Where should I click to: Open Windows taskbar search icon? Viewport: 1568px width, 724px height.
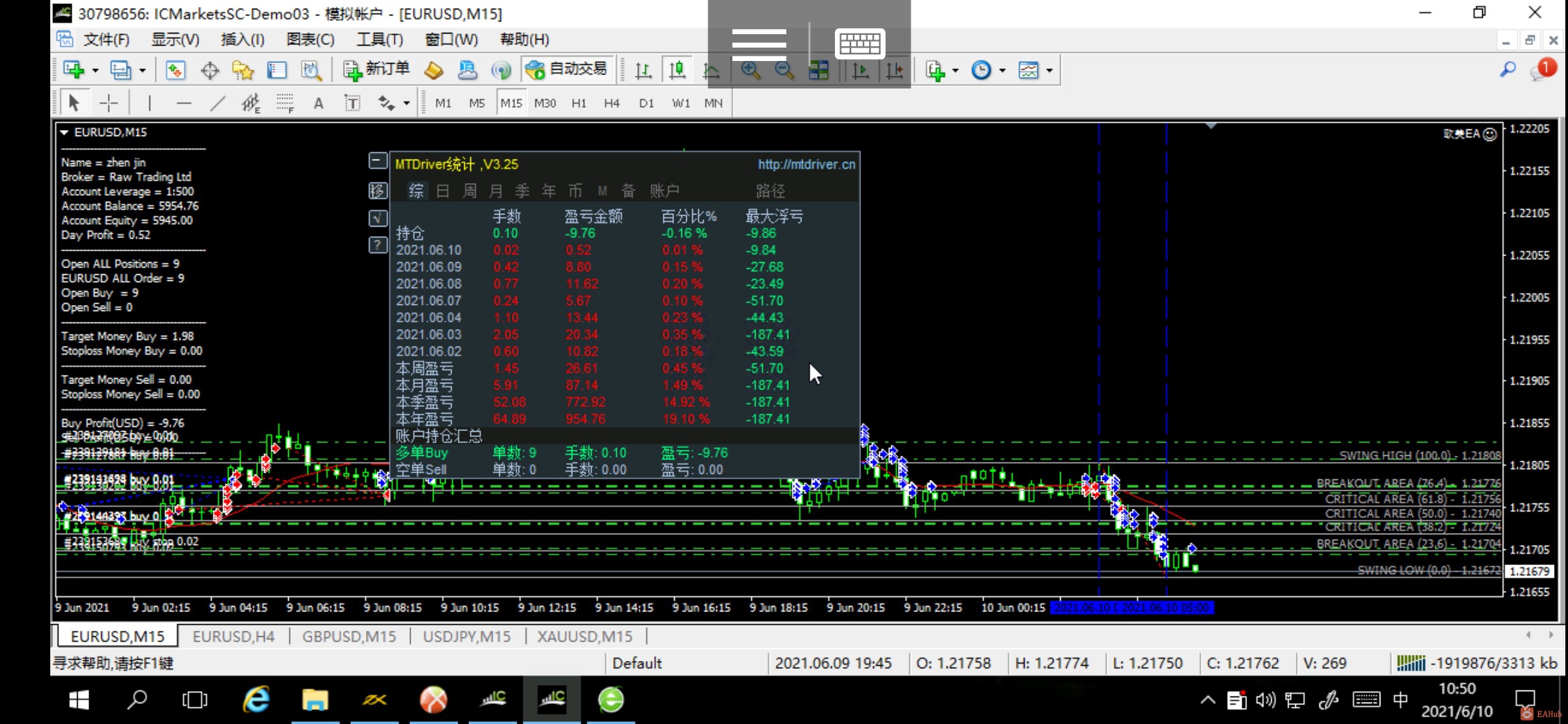pyautogui.click(x=137, y=701)
